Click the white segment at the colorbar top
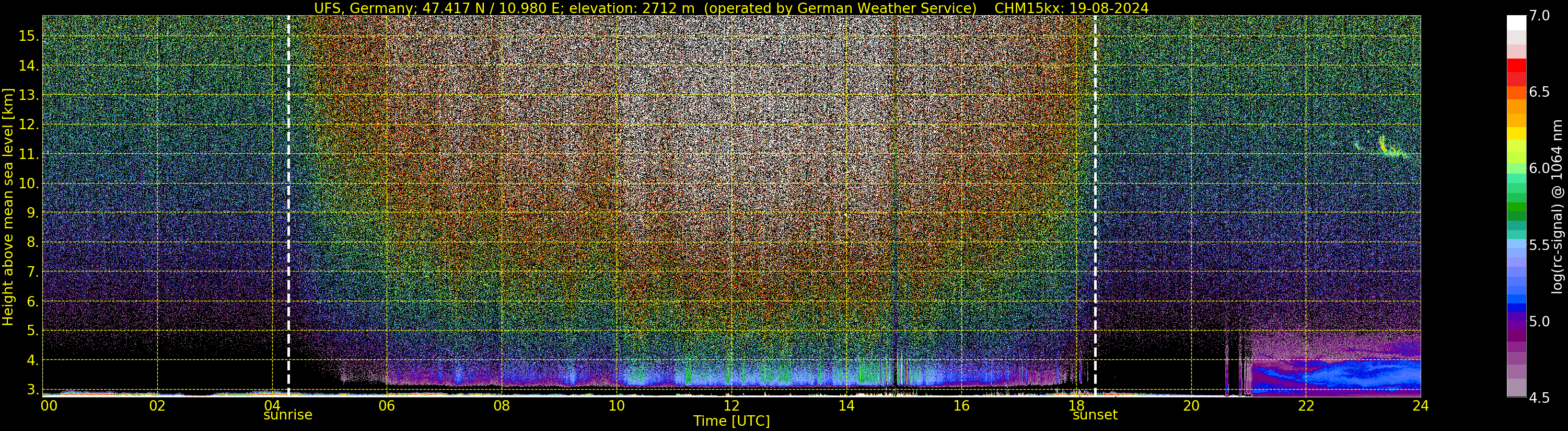The width and height of the screenshot is (1568, 431). pyautogui.click(x=1516, y=22)
